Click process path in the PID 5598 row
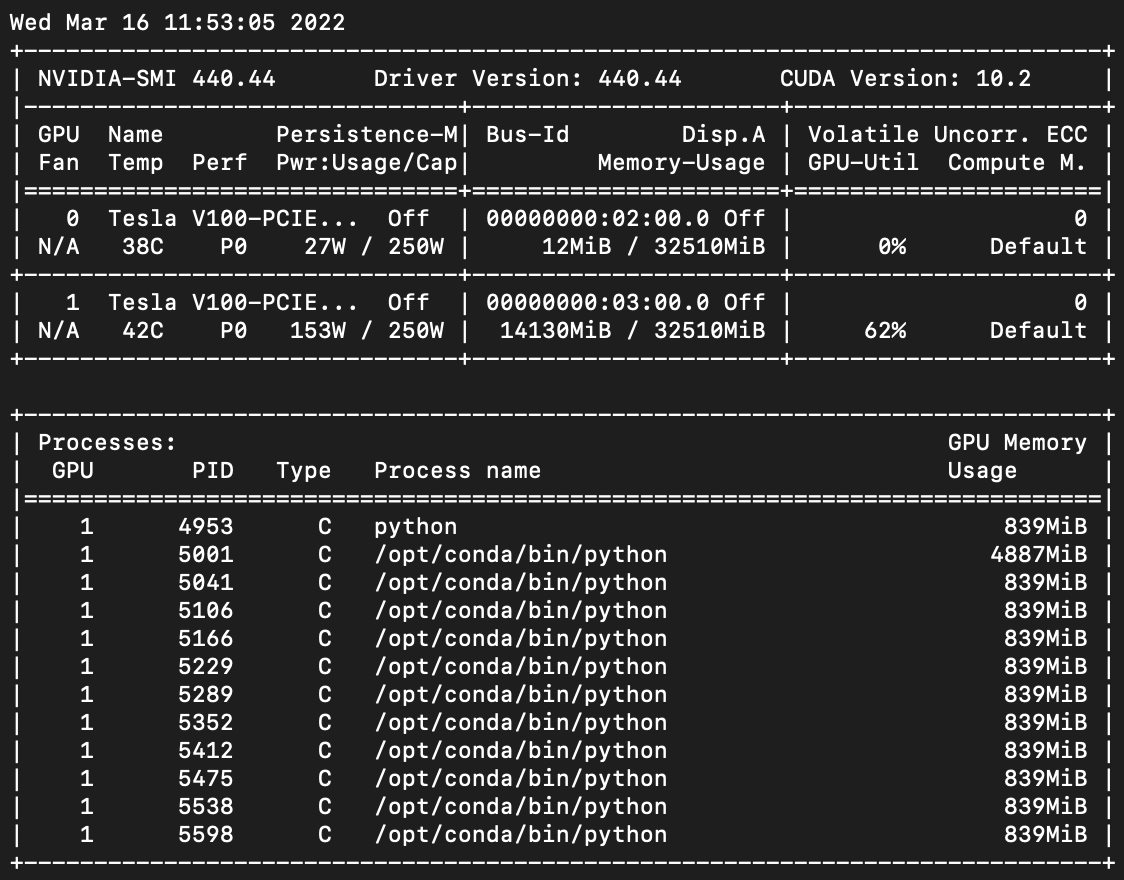The image size is (1124, 880). [x=520, y=834]
